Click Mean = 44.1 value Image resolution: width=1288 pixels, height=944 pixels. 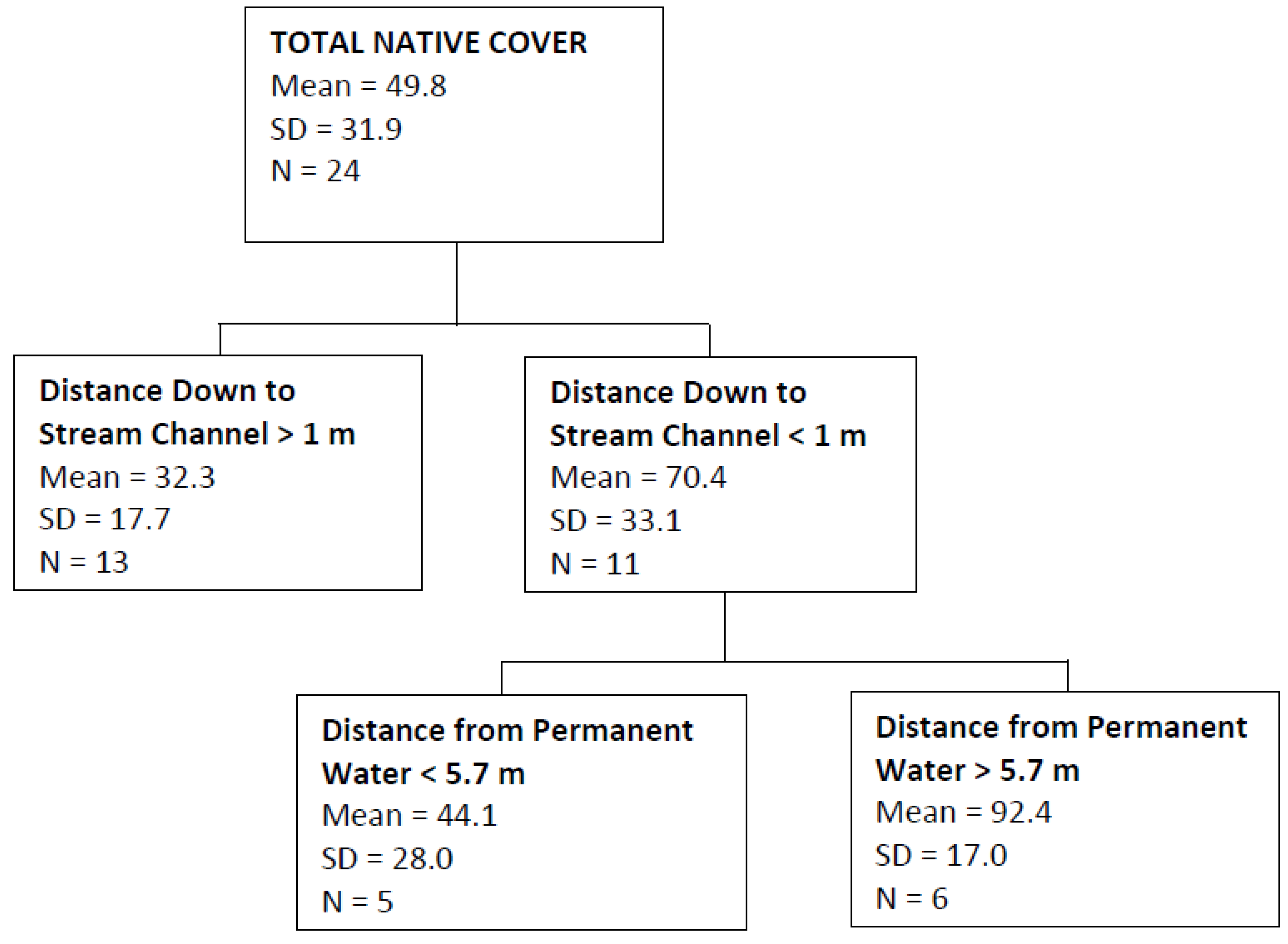[410, 815]
